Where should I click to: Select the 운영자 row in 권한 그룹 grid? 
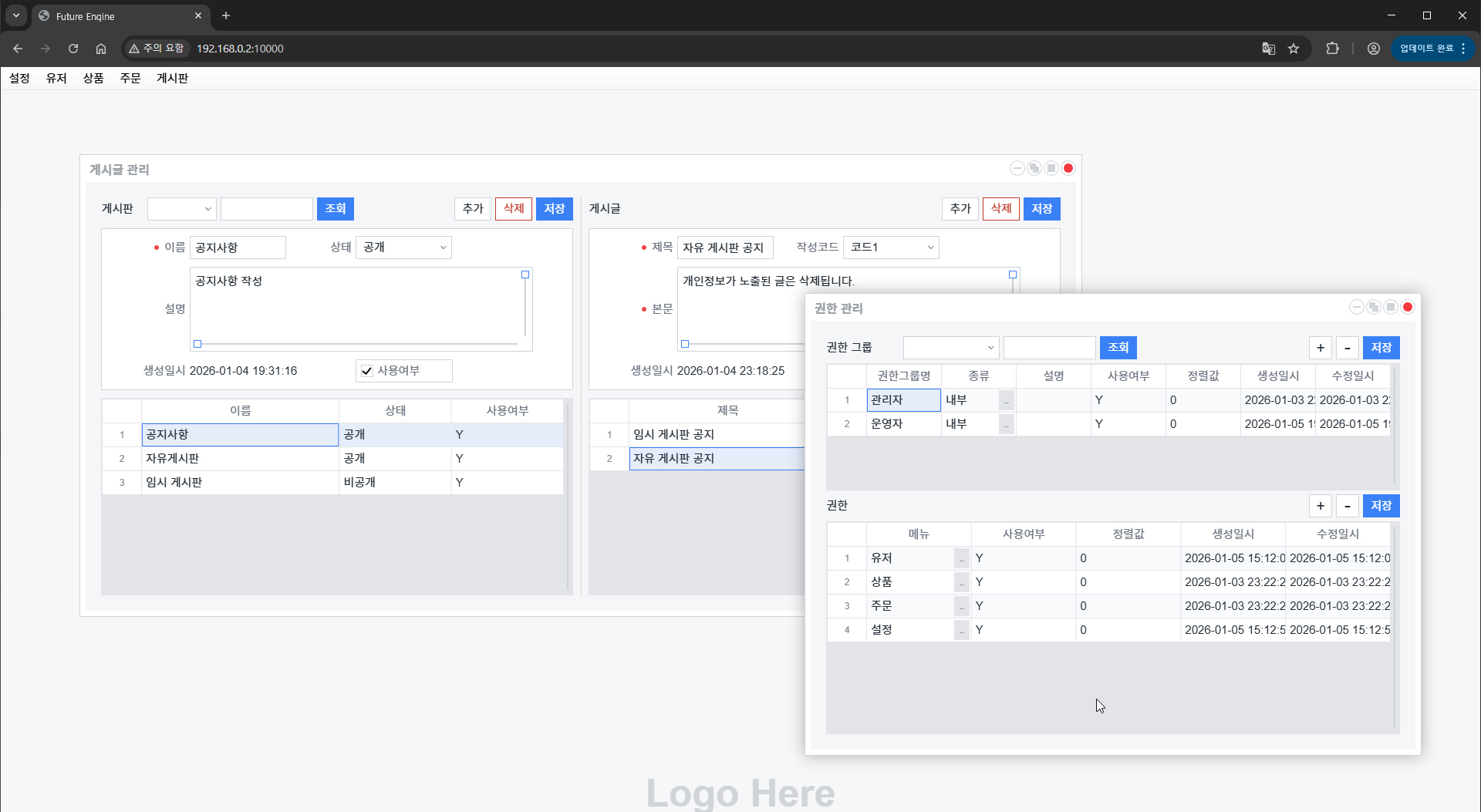[902, 424]
